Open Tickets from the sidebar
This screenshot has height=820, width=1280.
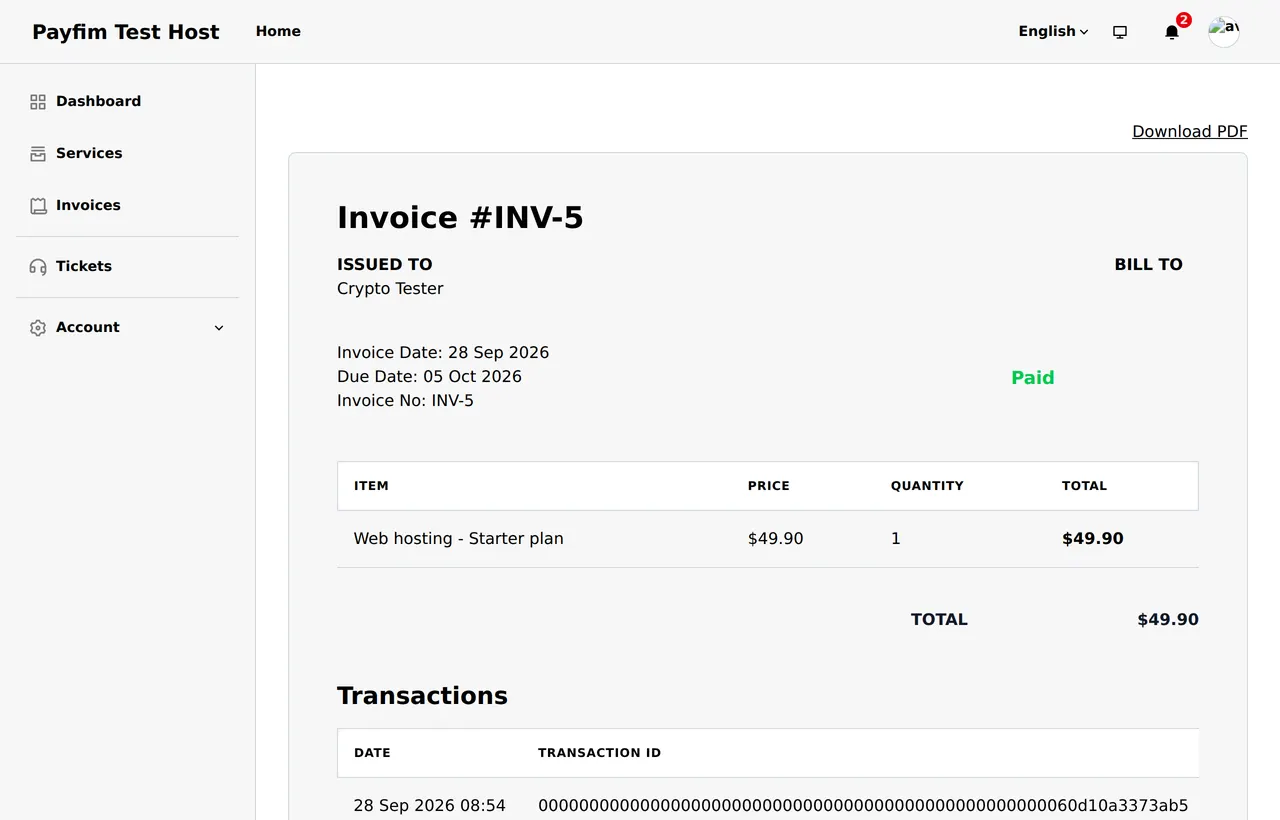pos(84,266)
